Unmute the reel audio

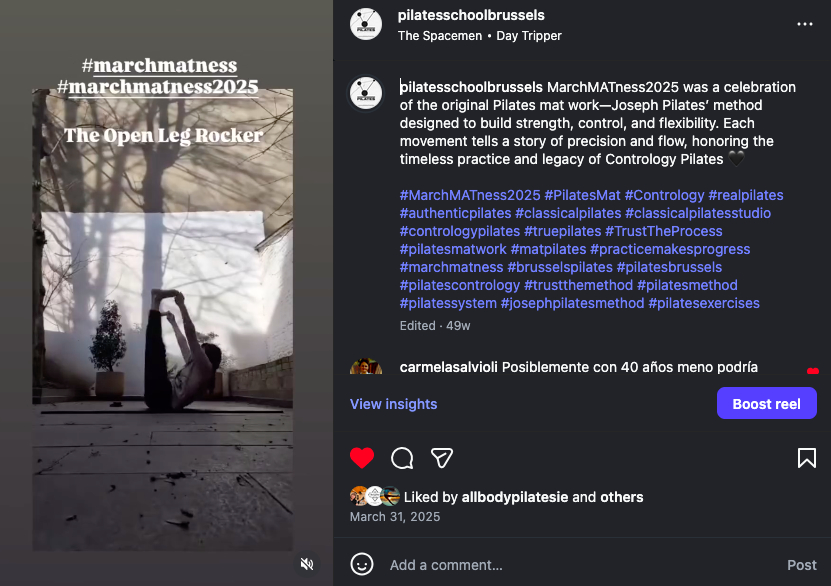pos(307,564)
